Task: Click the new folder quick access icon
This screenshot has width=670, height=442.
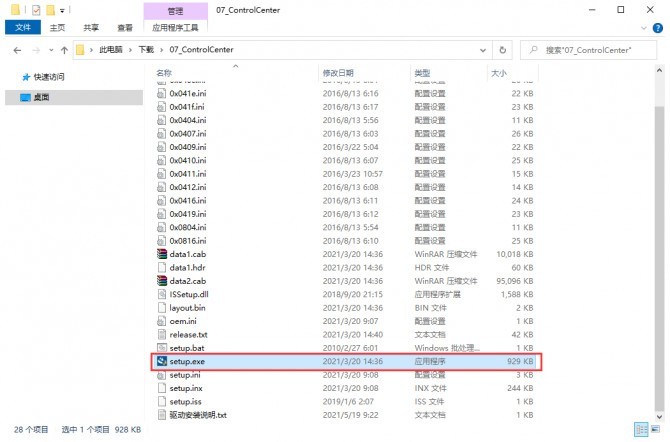Action: coord(50,10)
